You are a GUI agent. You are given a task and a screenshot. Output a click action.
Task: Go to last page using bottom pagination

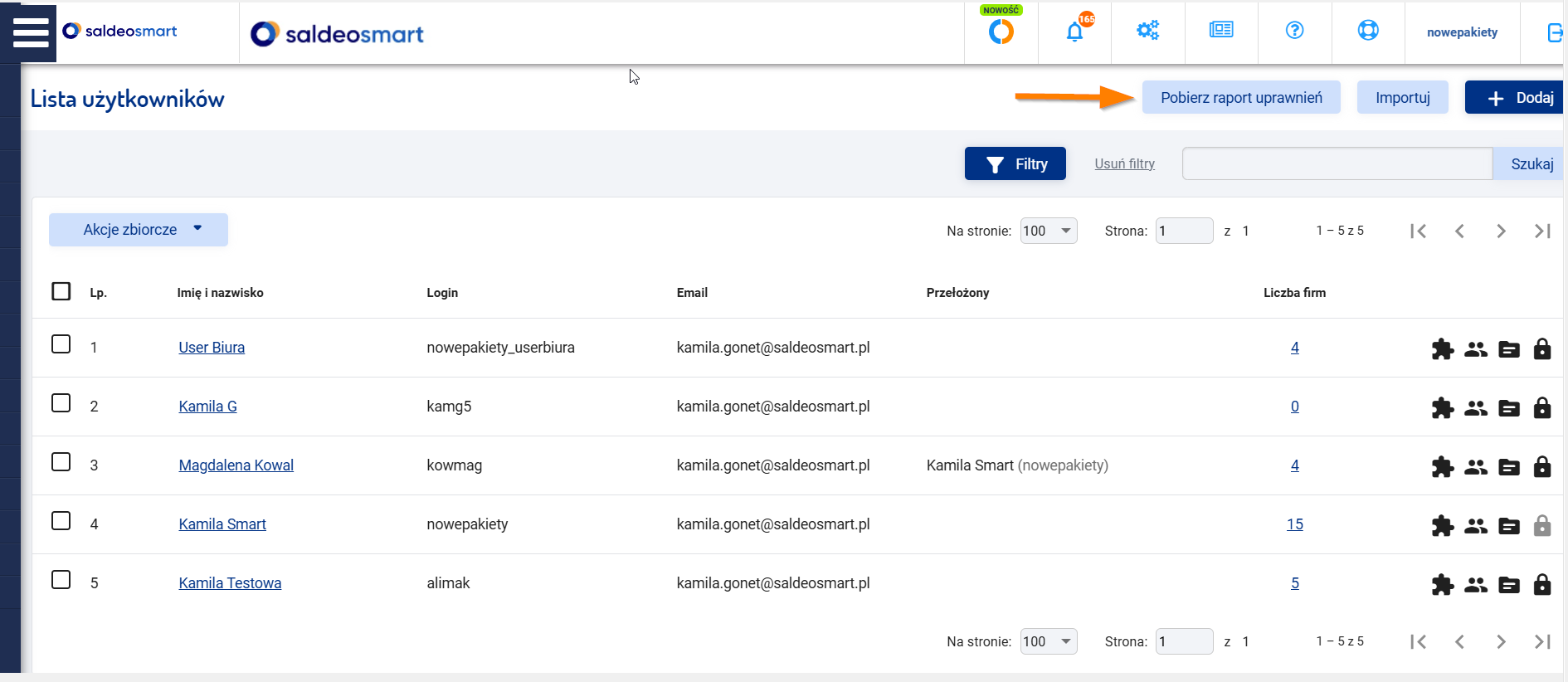(1542, 641)
